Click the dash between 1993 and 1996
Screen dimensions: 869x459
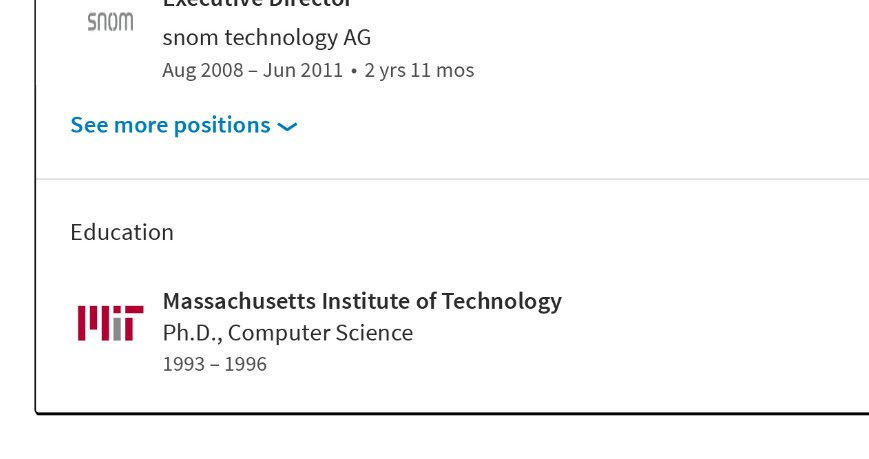click(x=213, y=364)
